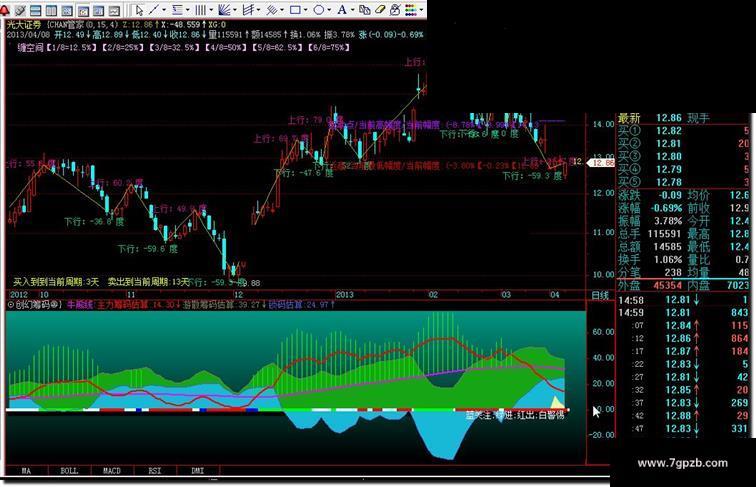The image size is (756, 487).
Task: Select the highlighted chart layout icon
Action: click(83, 10)
